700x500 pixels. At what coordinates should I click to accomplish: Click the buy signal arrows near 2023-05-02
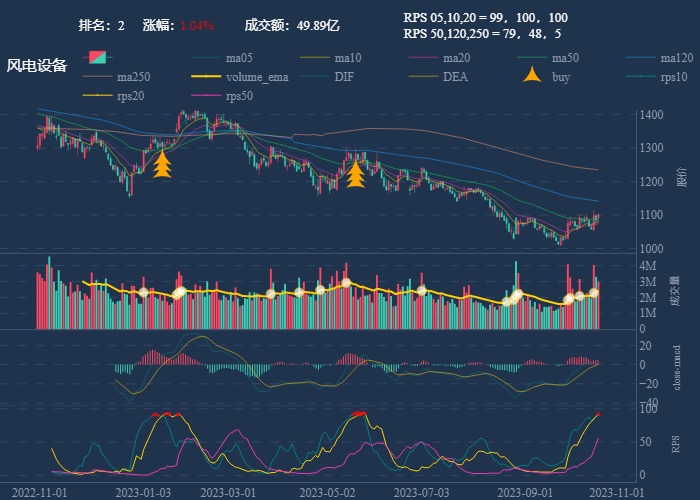point(355,174)
